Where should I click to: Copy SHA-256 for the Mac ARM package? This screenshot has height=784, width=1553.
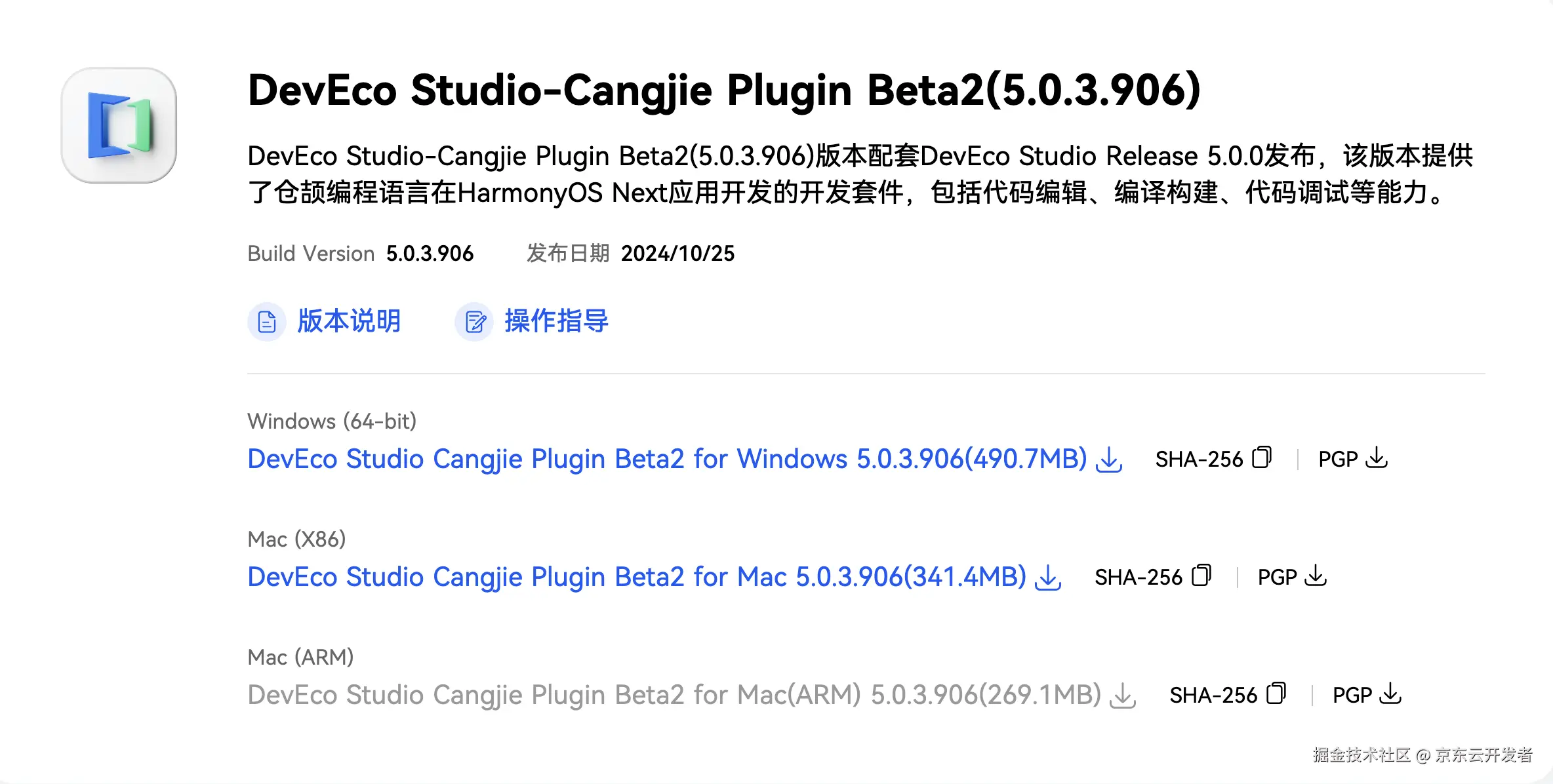[x=1276, y=694]
